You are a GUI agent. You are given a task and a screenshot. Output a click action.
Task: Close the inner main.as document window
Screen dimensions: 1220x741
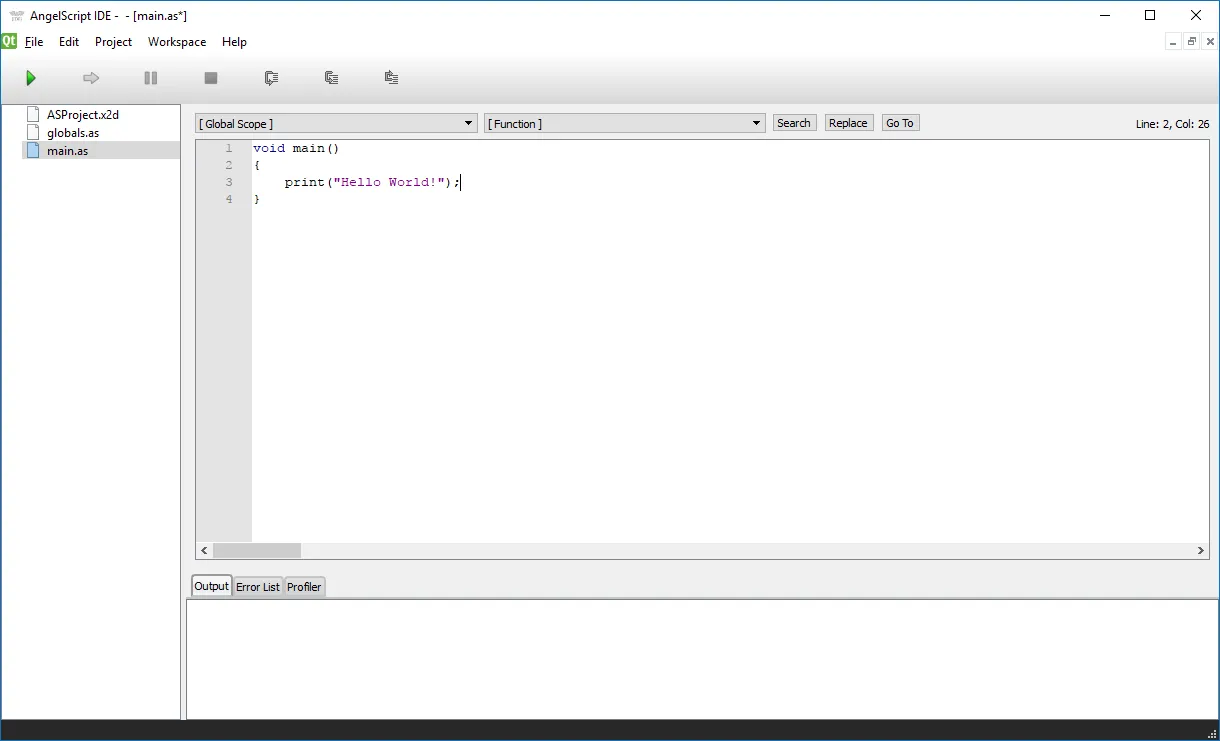[x=1209, y=42]
